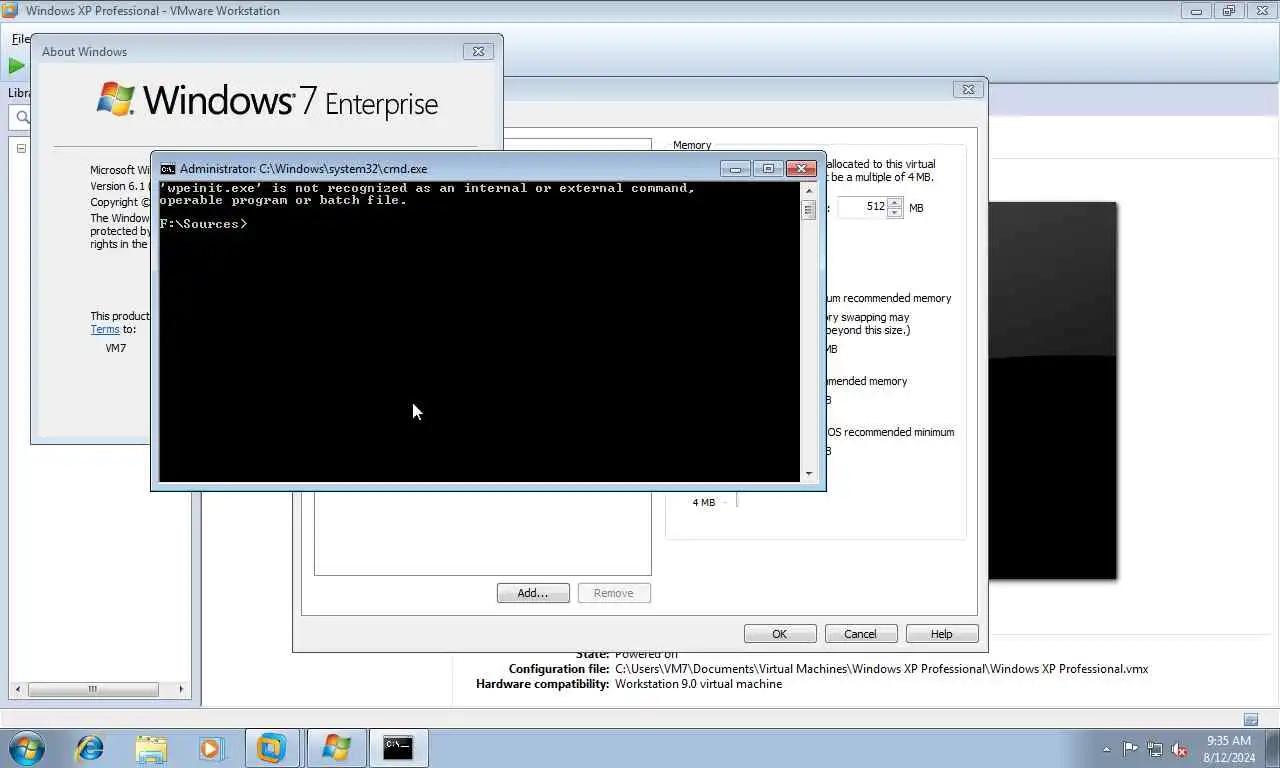This screenshot has height=768, width=1280.
Task: Minimize the cmd.exe window
Action: tap(735, 169)
